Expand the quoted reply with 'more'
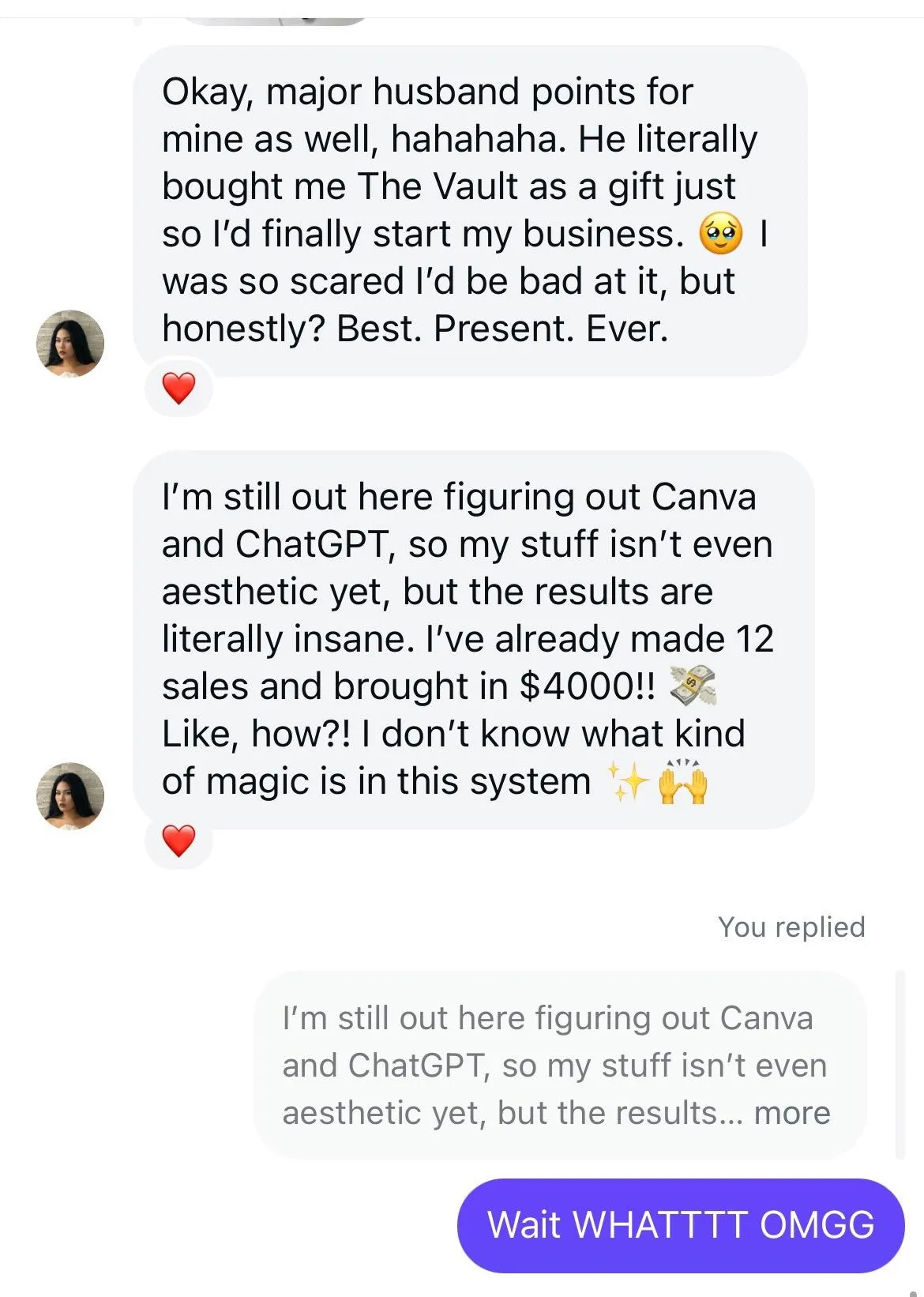 tap(792, 1113)
